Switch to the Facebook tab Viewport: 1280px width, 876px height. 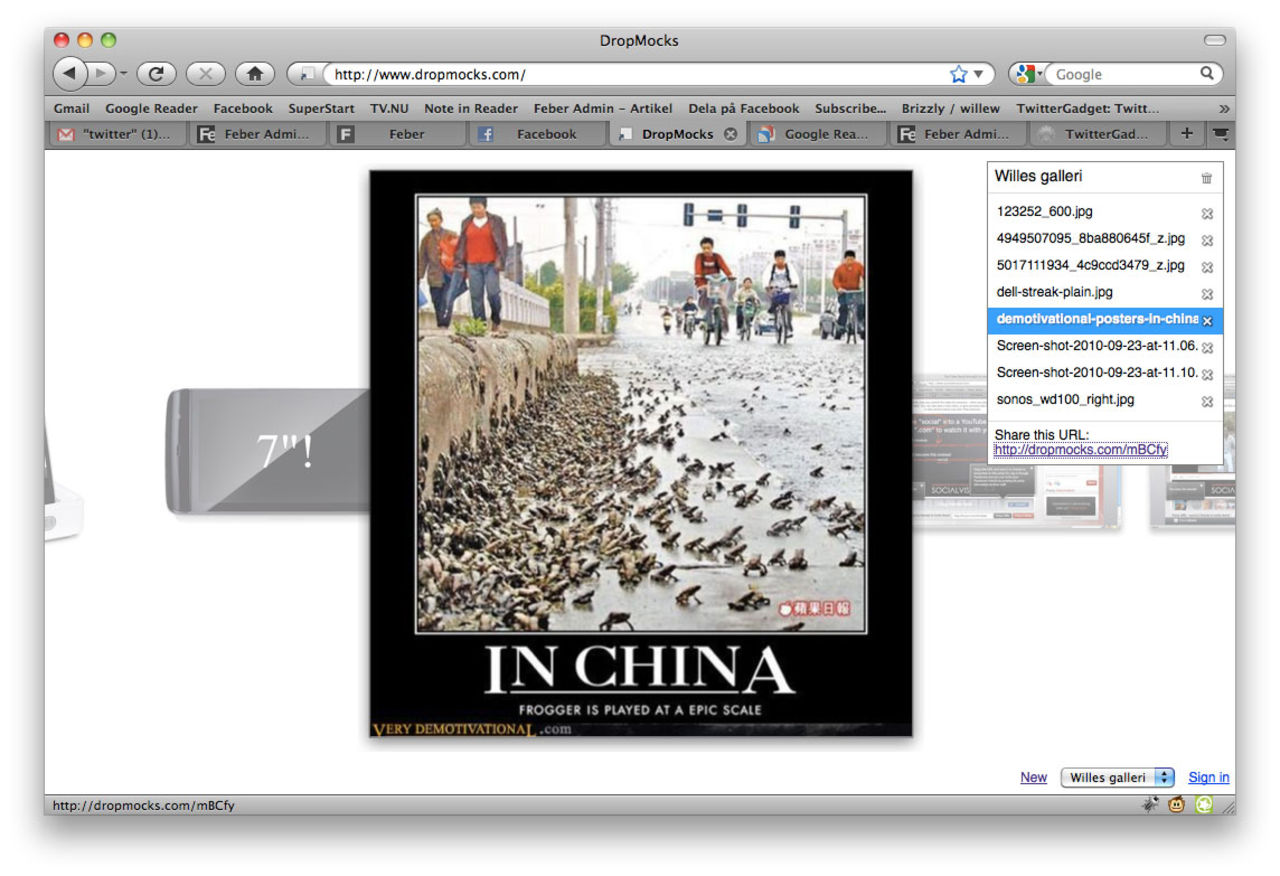538,134
